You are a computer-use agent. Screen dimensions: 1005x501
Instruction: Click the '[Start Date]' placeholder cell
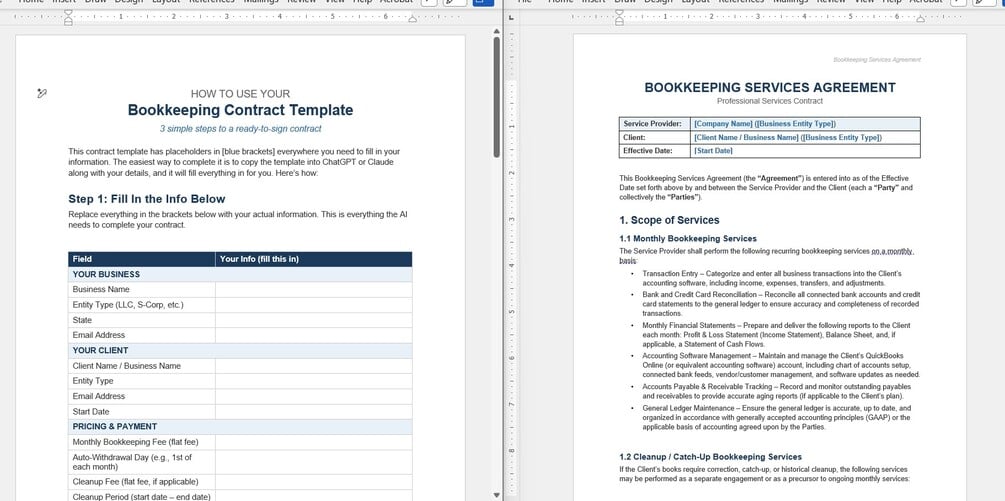(x=805, y=151)
